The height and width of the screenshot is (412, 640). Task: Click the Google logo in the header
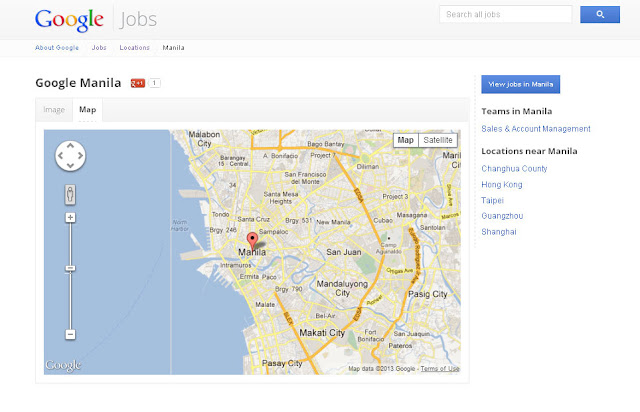69,20
